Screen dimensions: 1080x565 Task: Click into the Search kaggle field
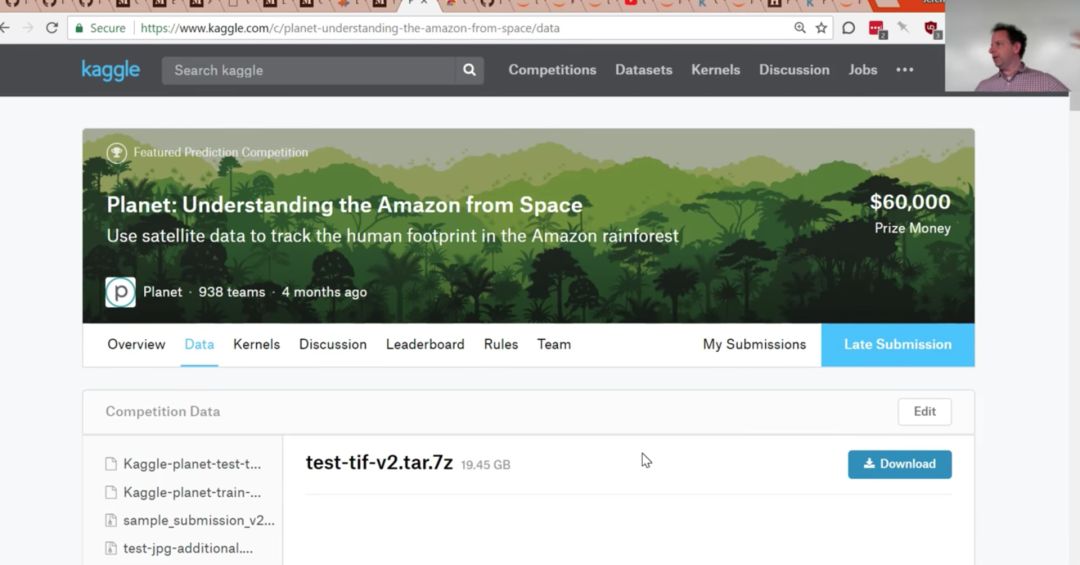coord(309,70)
